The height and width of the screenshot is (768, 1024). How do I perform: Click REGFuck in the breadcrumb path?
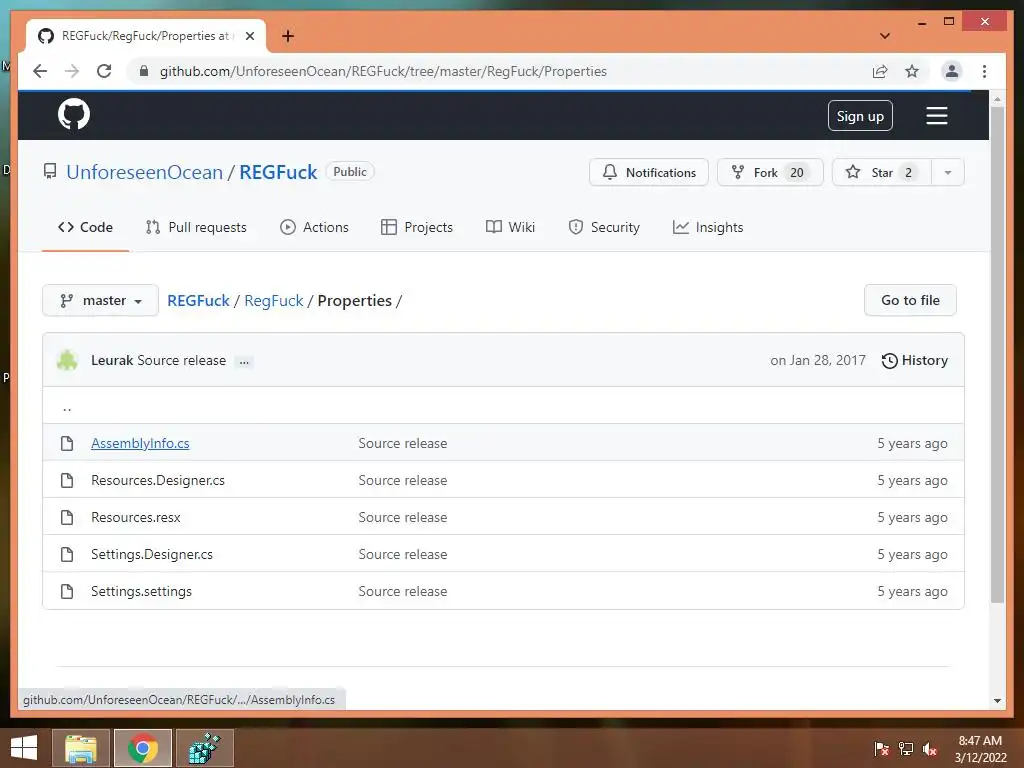click(x=199, y=300)
